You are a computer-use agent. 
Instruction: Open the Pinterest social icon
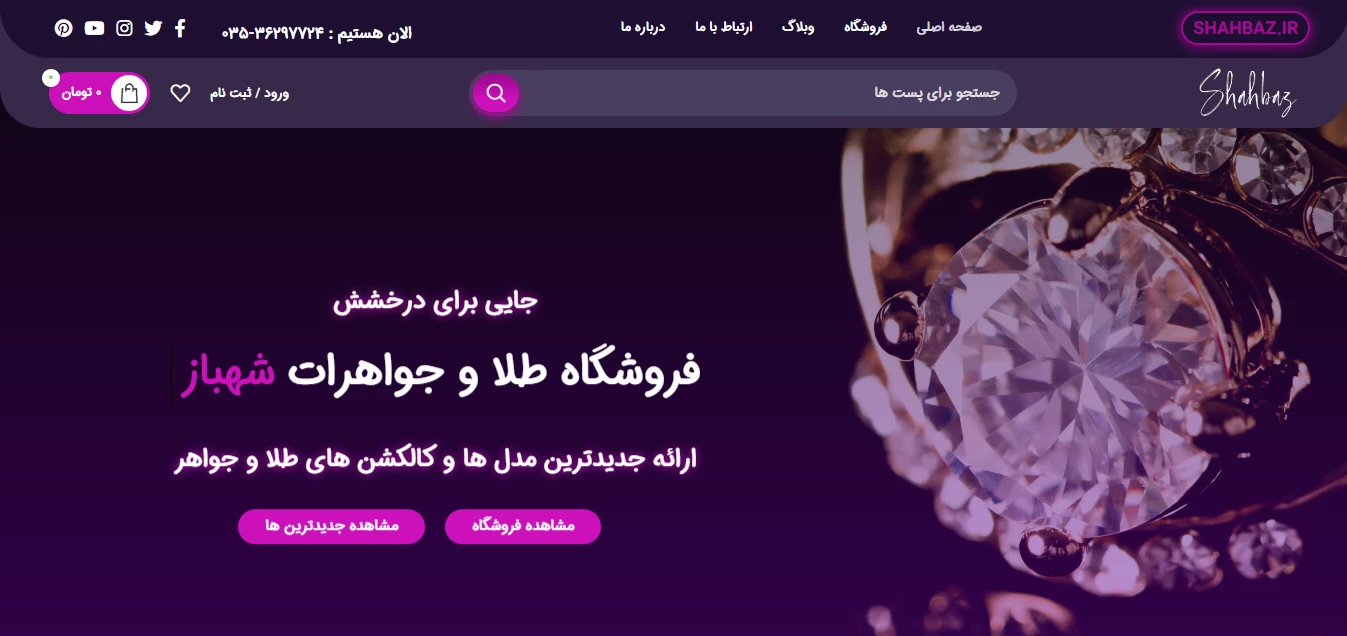(x=64, y=28)
